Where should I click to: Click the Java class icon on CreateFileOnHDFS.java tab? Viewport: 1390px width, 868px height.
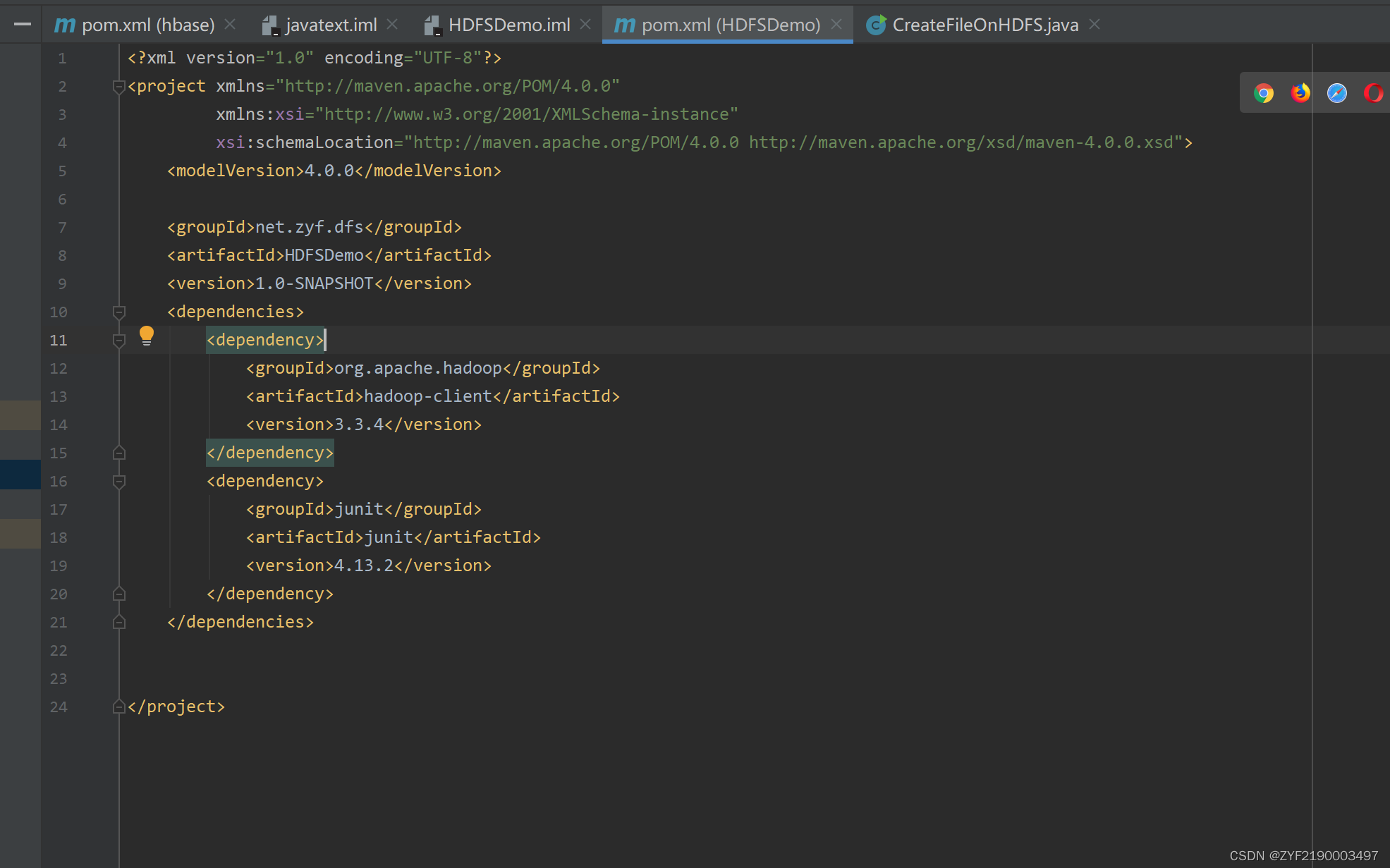875,25
